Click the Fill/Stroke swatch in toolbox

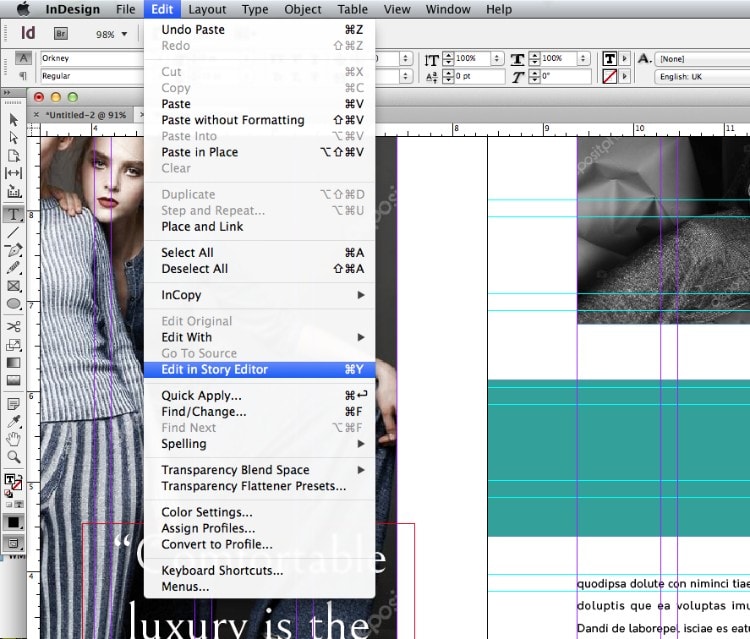[12, 482]
